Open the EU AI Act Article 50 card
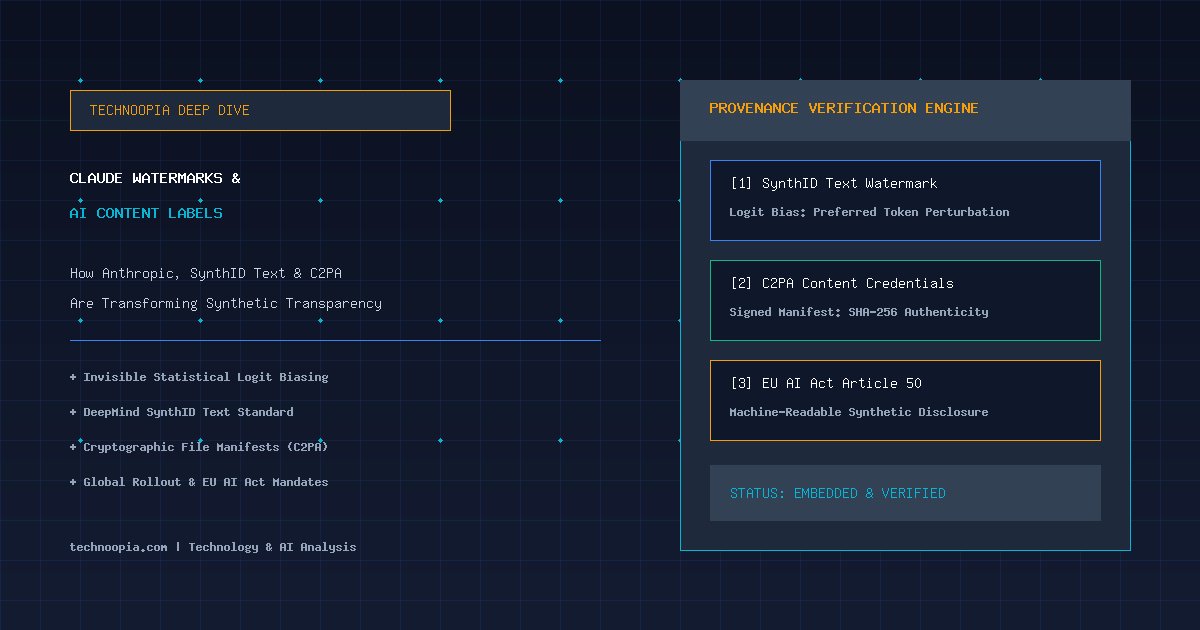This screenshot has height=630, width=1200. (x=905, y=400)
